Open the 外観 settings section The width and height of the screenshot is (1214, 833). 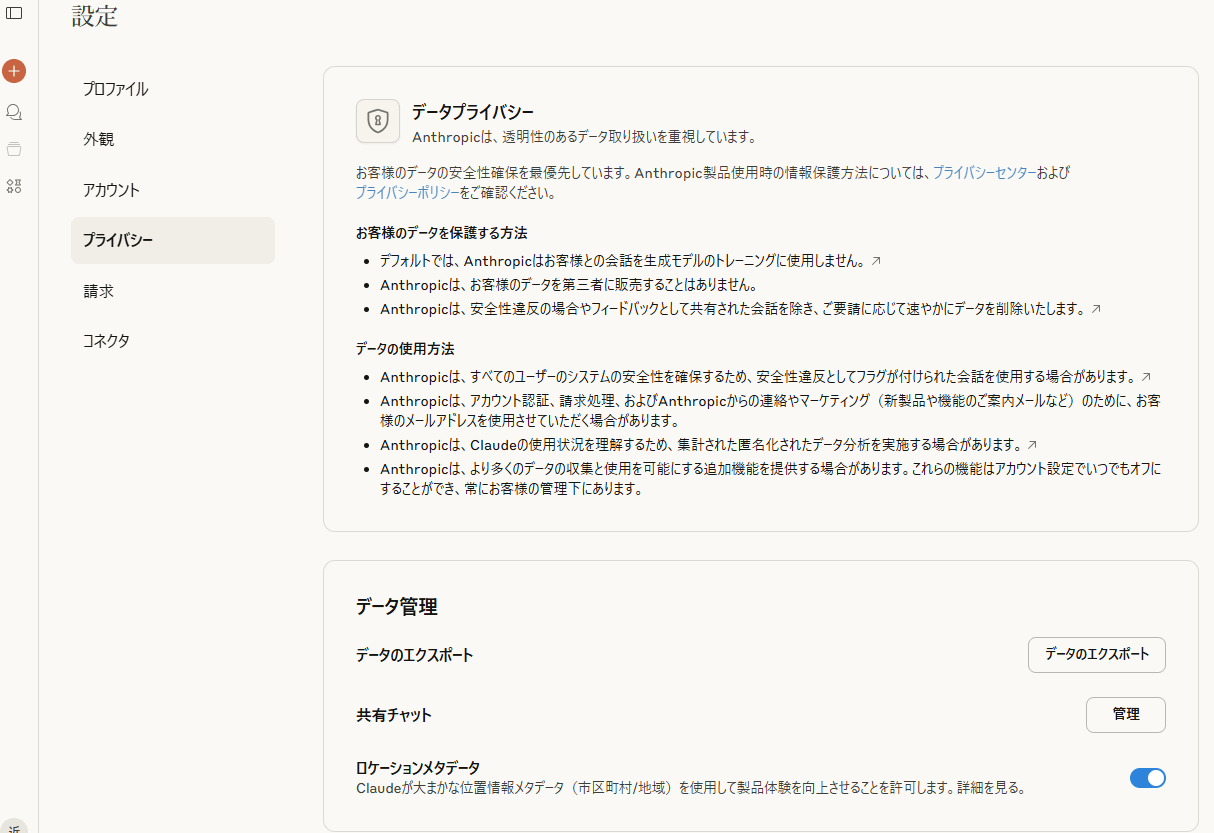[173, 139]
